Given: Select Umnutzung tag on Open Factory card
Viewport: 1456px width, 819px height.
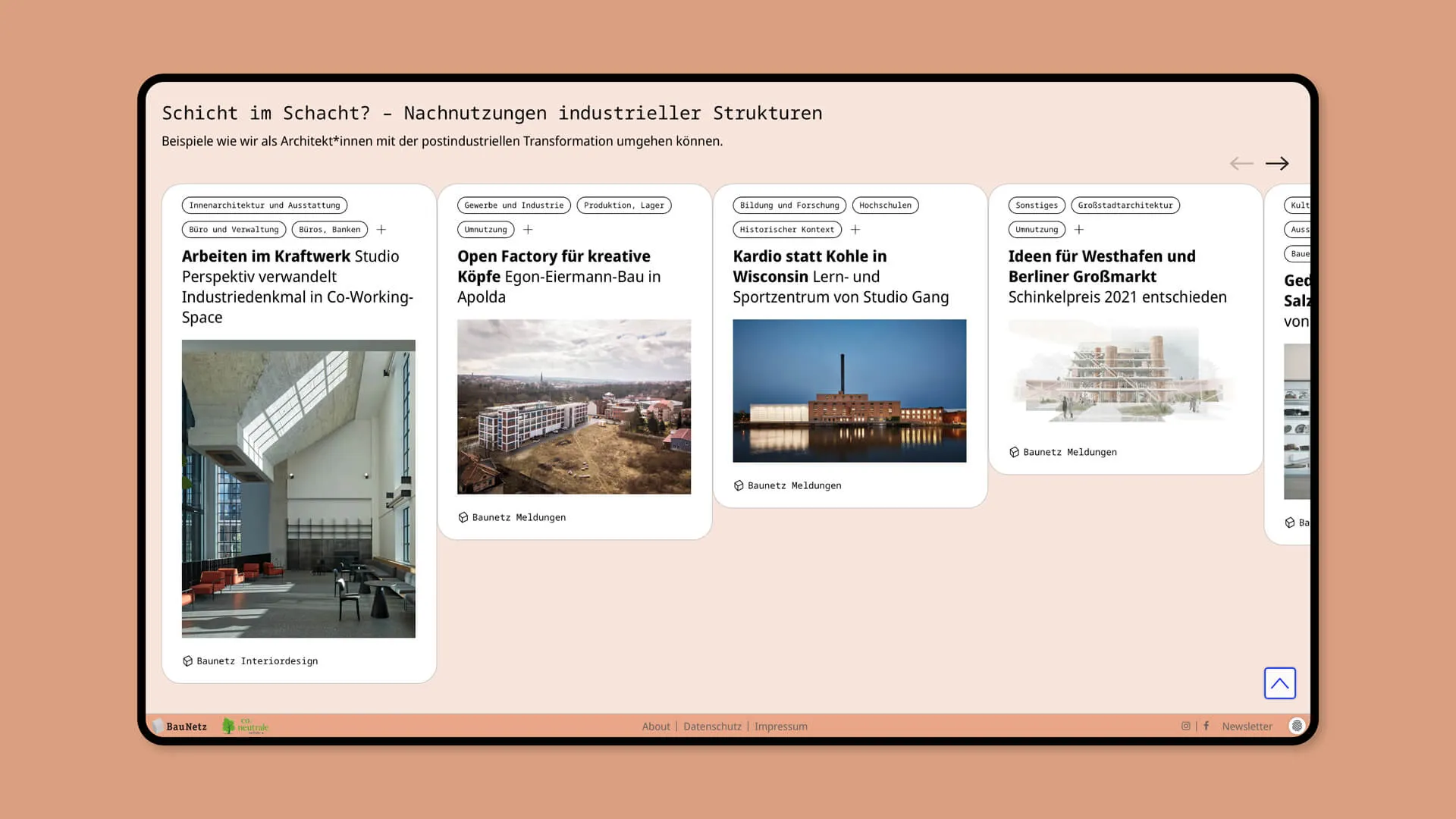Looking at the screenshot, I should pyautogui.click(x=486, y=230).
